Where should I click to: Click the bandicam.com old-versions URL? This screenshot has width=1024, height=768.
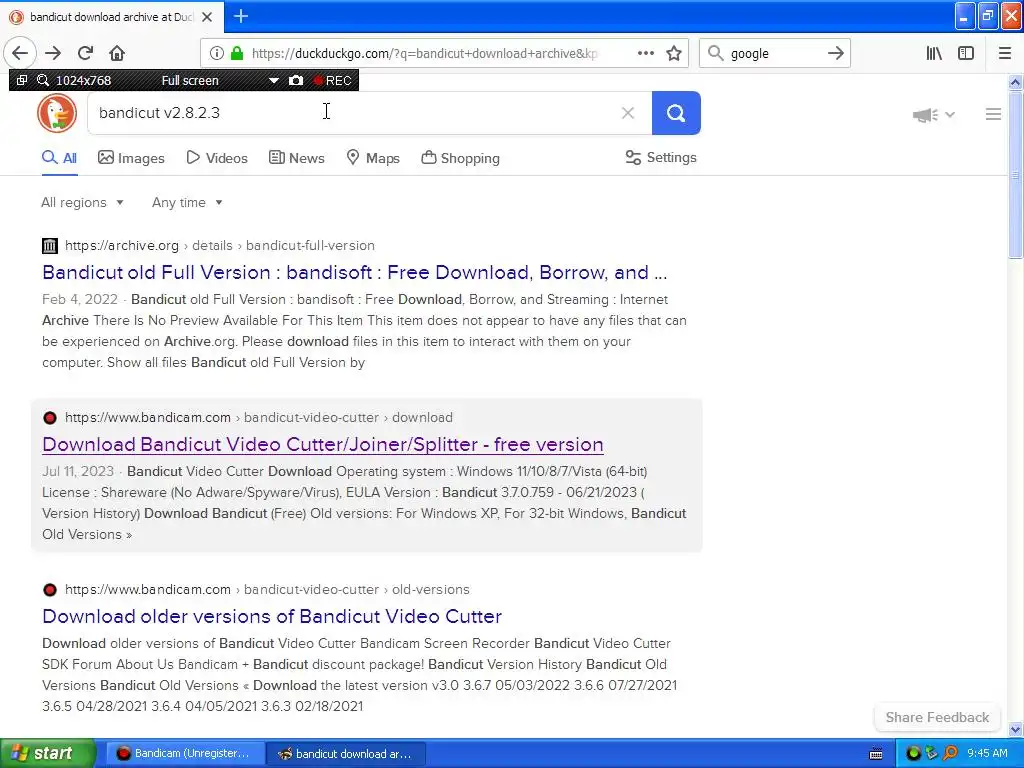(x=267, y=589)
